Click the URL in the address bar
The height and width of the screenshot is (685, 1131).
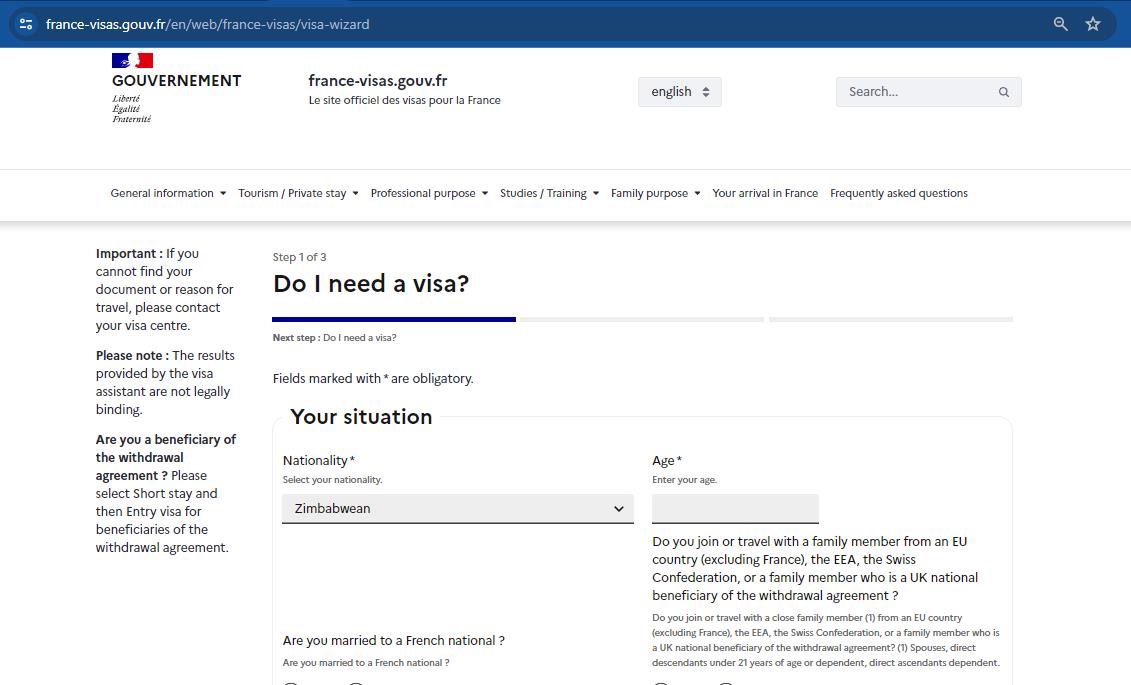(x=208, y=24)
